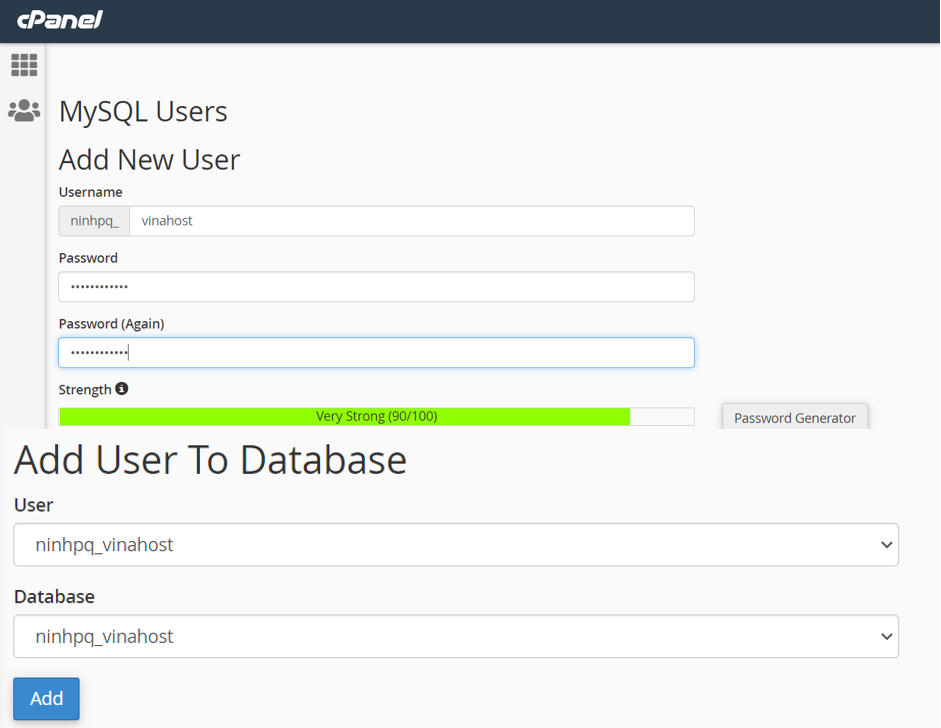
Task: Open the tools grid icon in sidebar
Action: coord(24,65)
